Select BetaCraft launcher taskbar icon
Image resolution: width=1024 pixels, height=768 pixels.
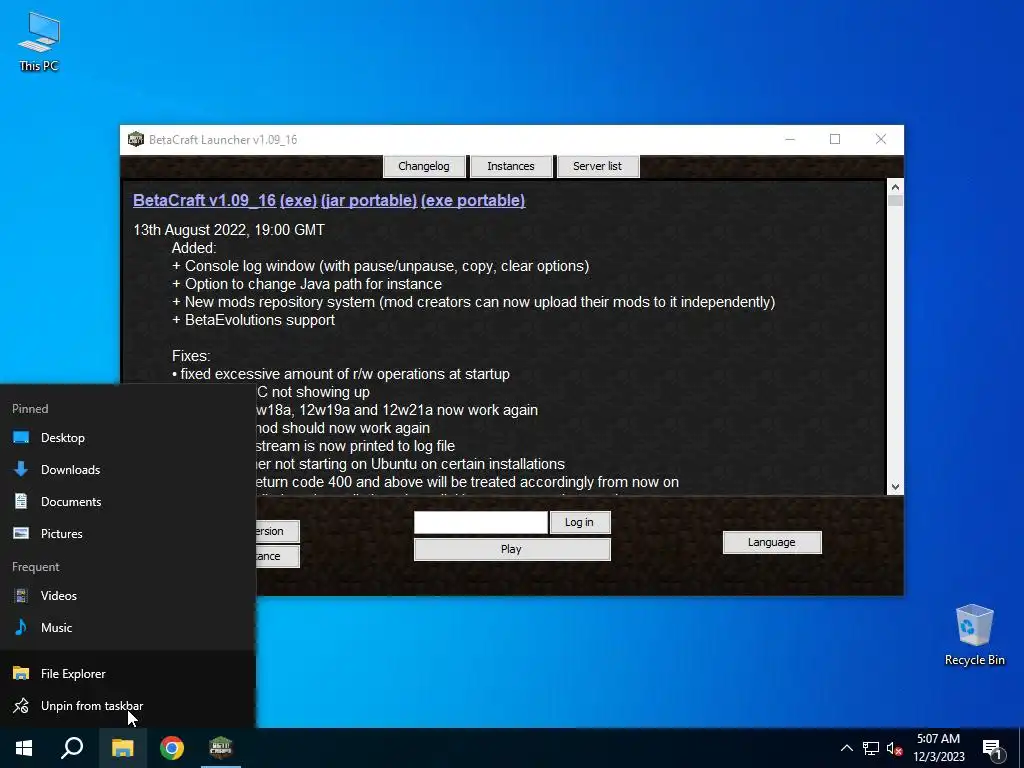tap(221, 748)
